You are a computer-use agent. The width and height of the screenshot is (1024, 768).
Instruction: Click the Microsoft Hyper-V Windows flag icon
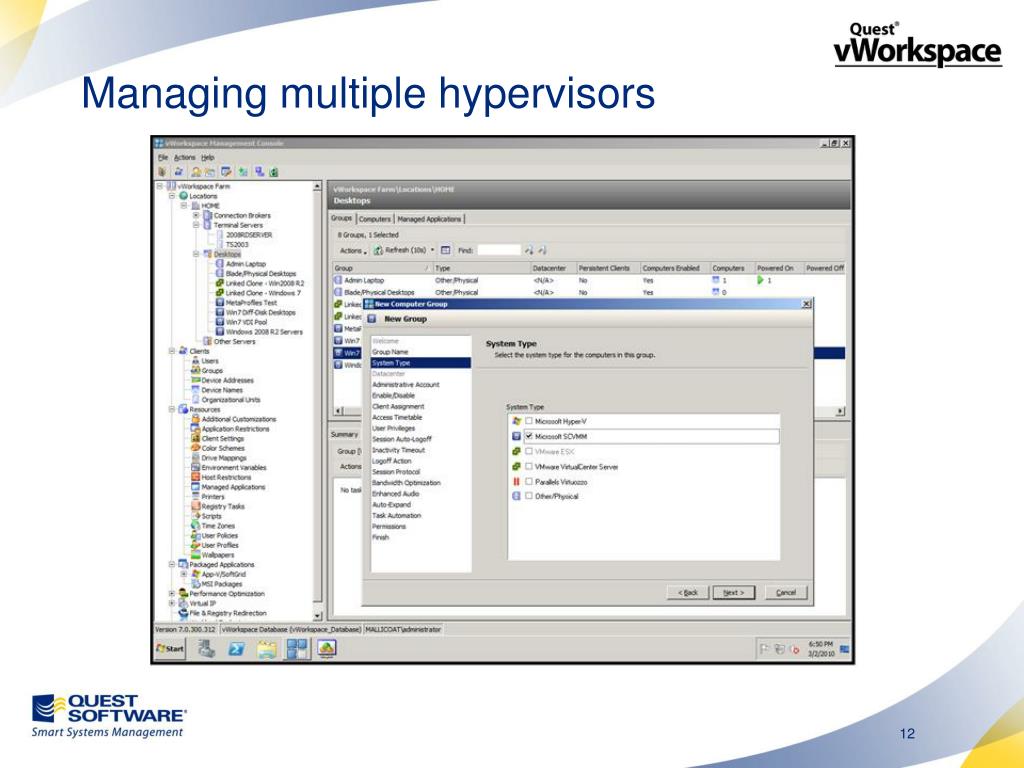tap(517, 421)
